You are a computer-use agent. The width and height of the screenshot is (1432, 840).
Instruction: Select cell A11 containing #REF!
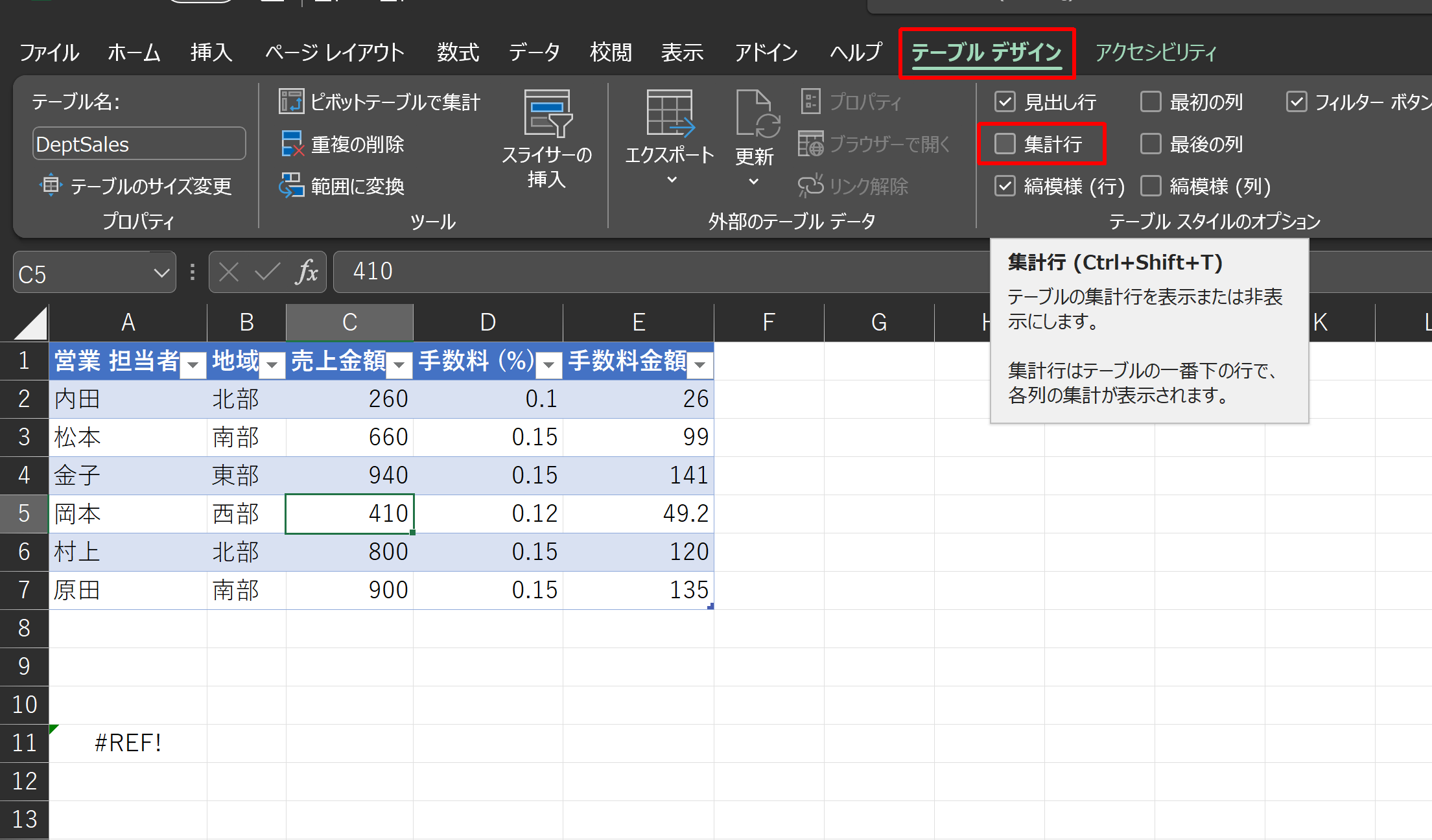click(x=128, y=743)
